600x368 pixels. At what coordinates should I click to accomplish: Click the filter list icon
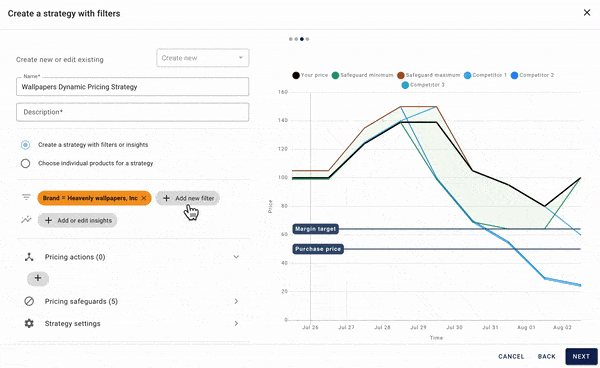pyautogui.click(x=26, y=197)
